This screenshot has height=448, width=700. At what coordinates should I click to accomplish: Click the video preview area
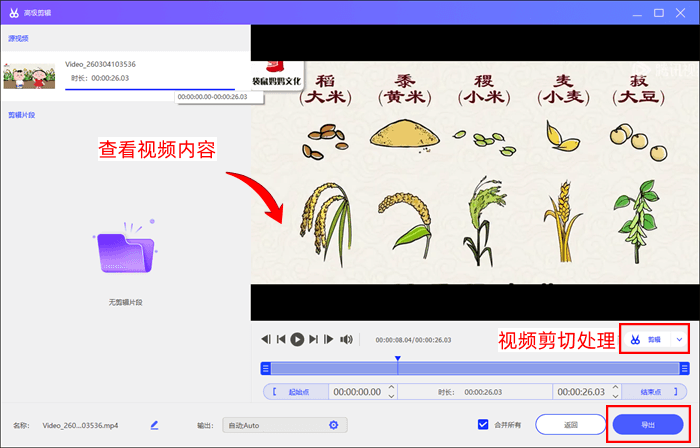475,172
